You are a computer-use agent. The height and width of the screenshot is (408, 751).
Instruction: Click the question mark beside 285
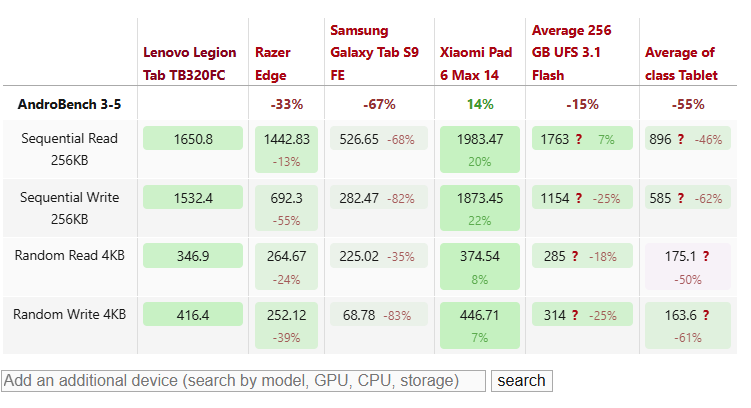point(575,257)
